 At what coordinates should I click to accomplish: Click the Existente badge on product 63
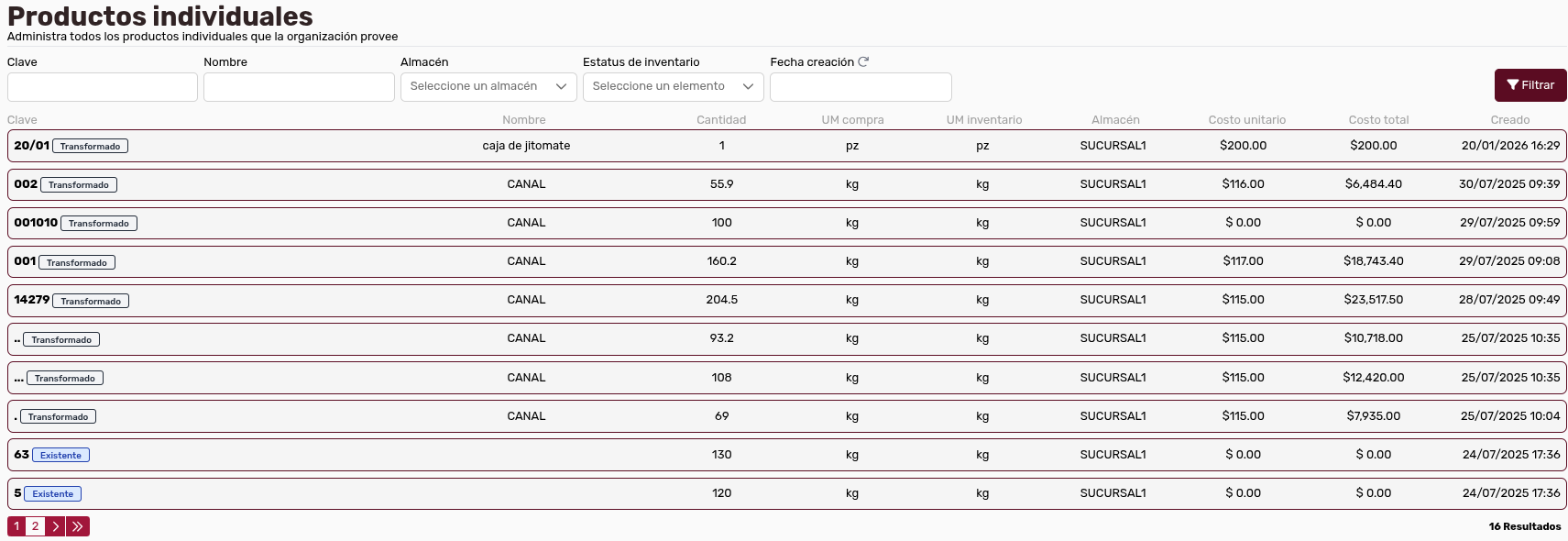60,456
